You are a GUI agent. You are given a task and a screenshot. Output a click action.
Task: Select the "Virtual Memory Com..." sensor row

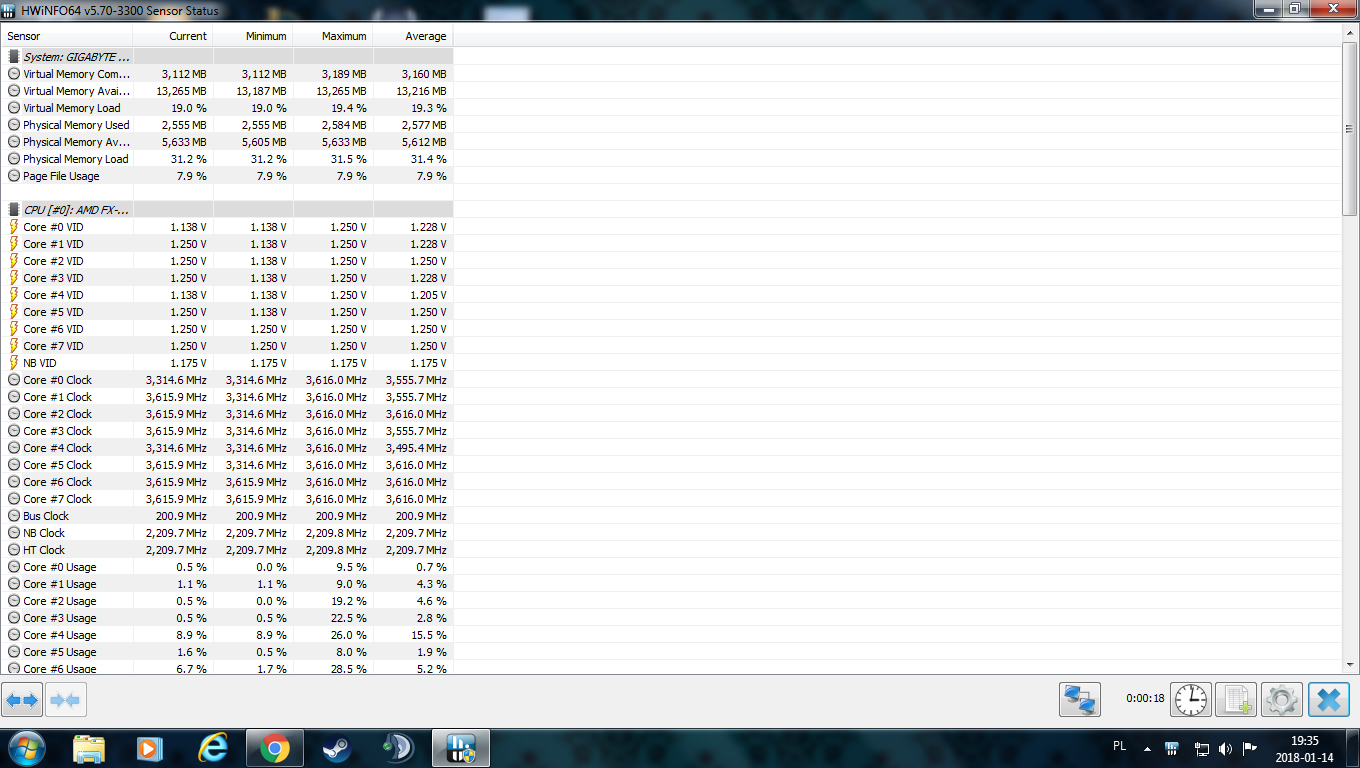pyautogui.click(x=228, y=74)
